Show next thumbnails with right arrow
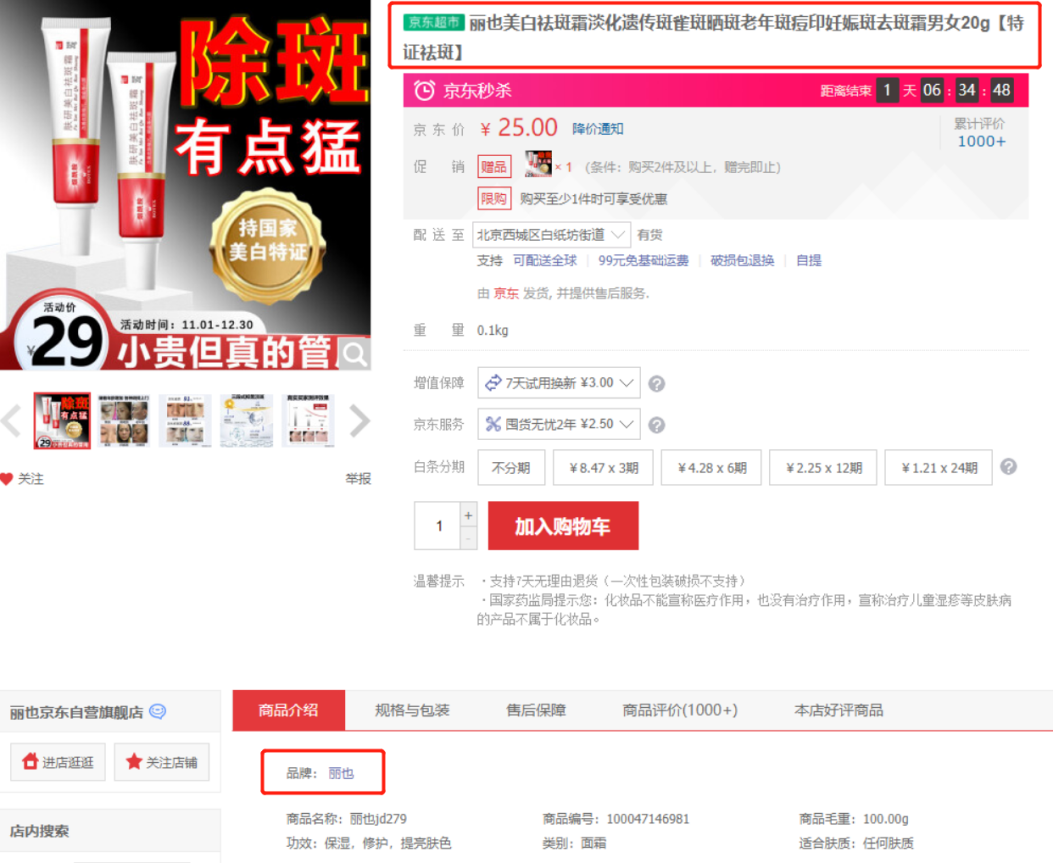Viewport: 1053px width, 863px height. pyautogui.click(x=359, y=421)
